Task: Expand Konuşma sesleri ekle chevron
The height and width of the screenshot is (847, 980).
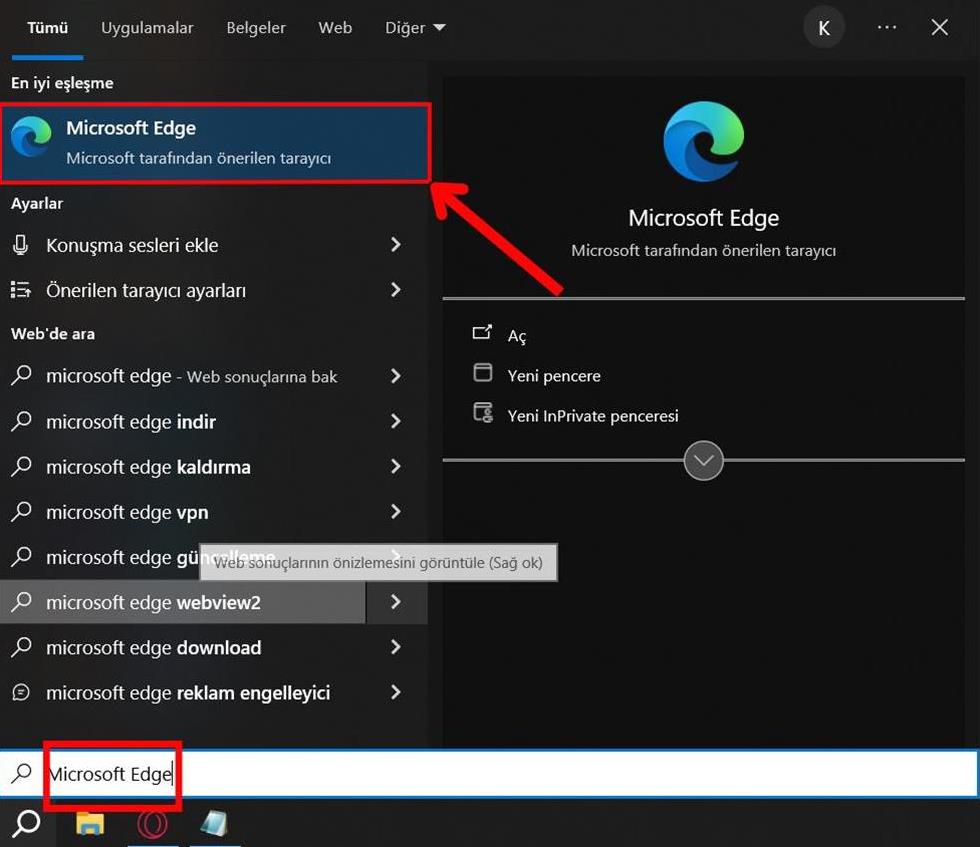Action: [396, 244]
